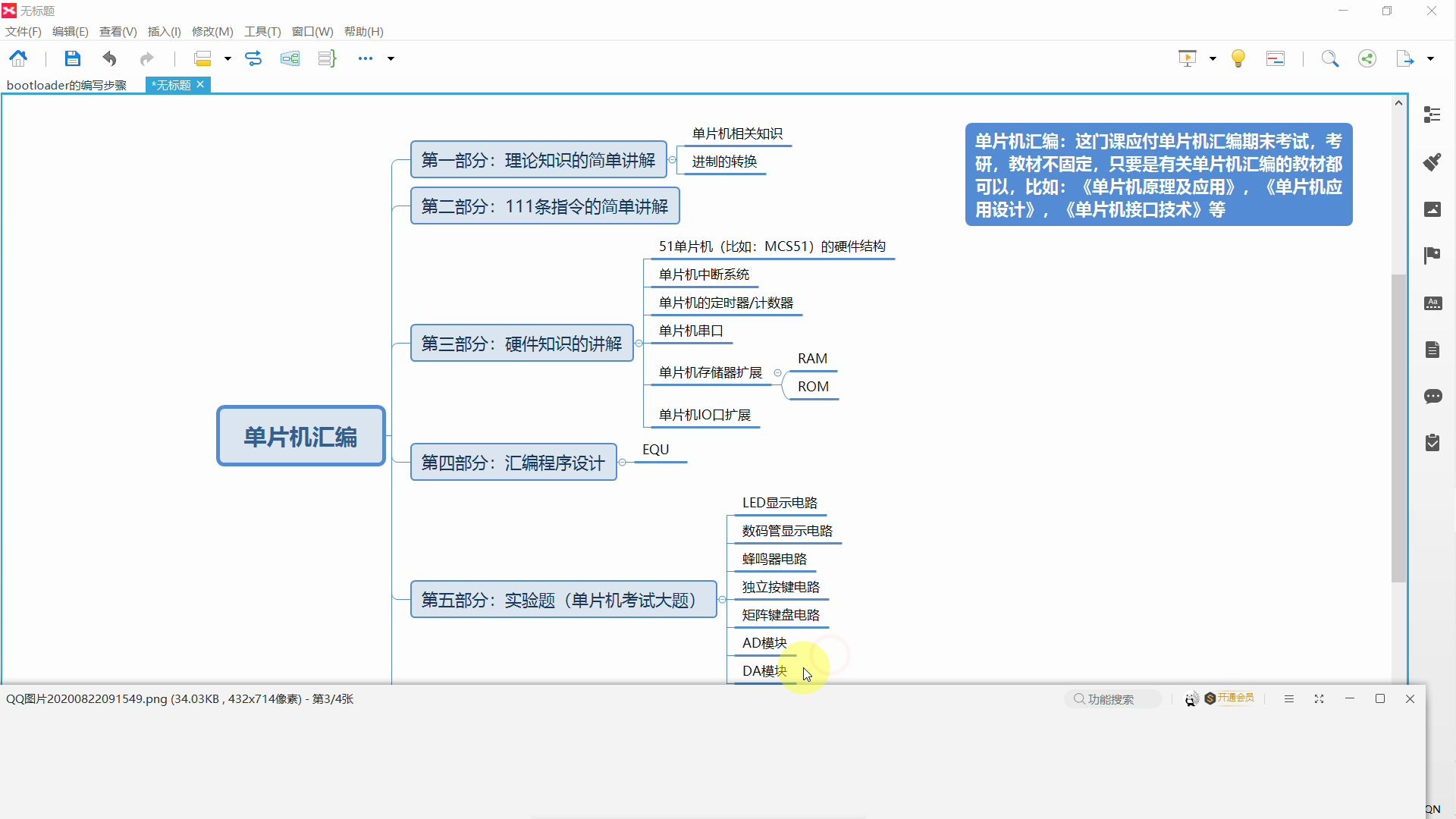Click the canvas vertical scrollbar thumb
This screenshot has width=1456, height=819.
(x=1399, y=428)
